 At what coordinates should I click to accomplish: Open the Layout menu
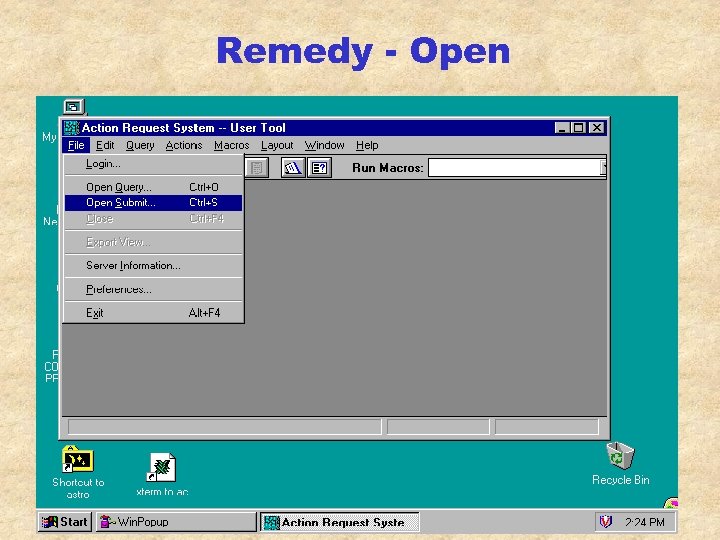point(277,145)
